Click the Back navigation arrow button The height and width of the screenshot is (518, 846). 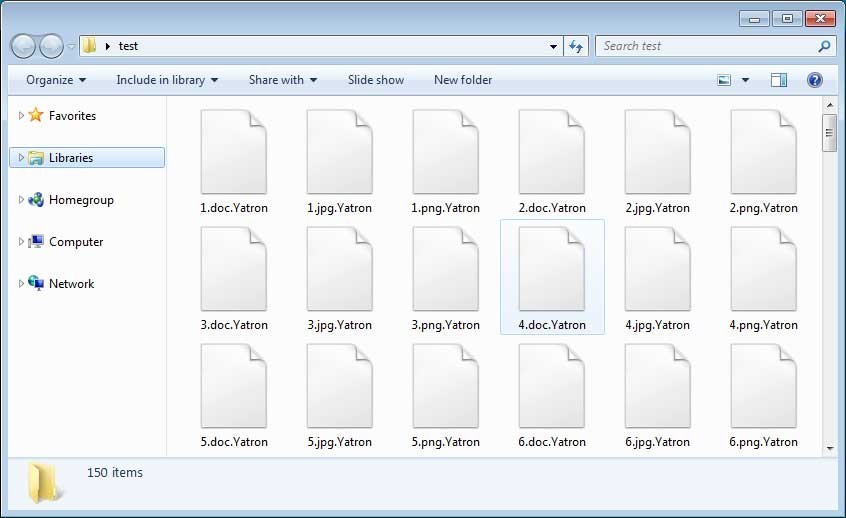pyautogui.click(x=24, y=46)
